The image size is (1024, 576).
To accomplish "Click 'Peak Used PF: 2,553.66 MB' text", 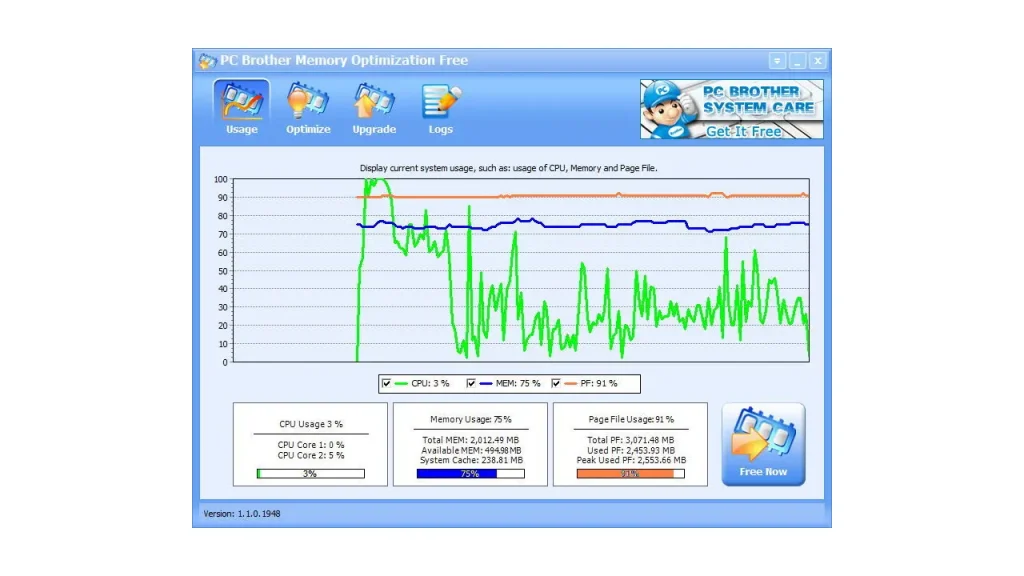I will coord(631,460).
